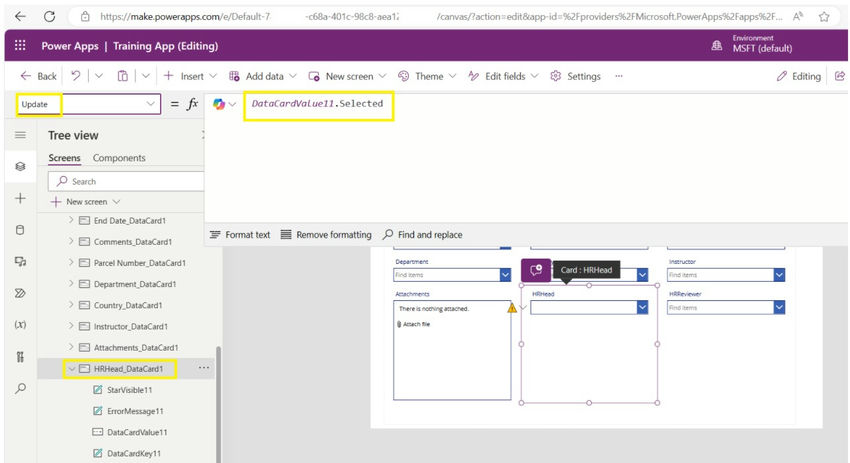Expand Comments_DataCard1 node
This screenshot has width=850, height=463.
point(71,241)
